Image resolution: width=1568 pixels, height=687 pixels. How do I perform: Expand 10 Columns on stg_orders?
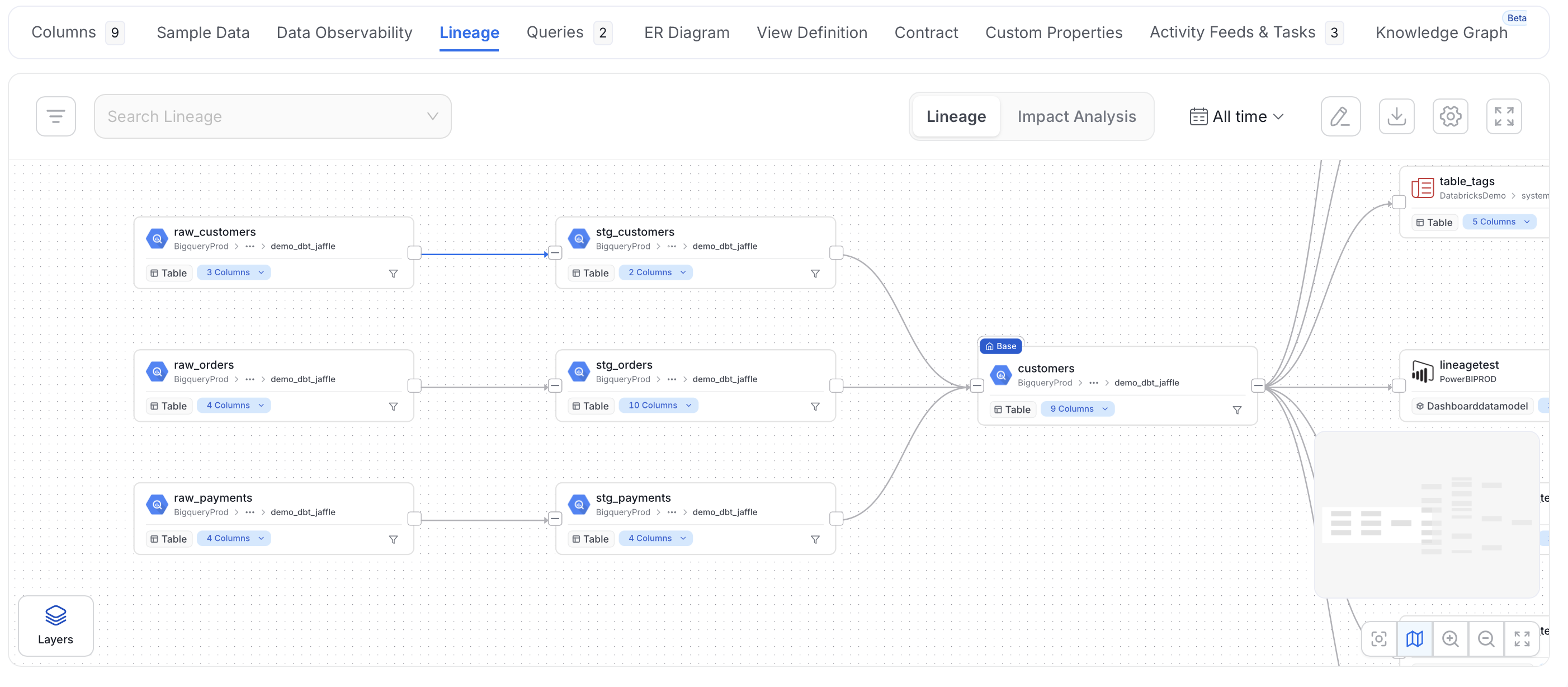[659, 405]
